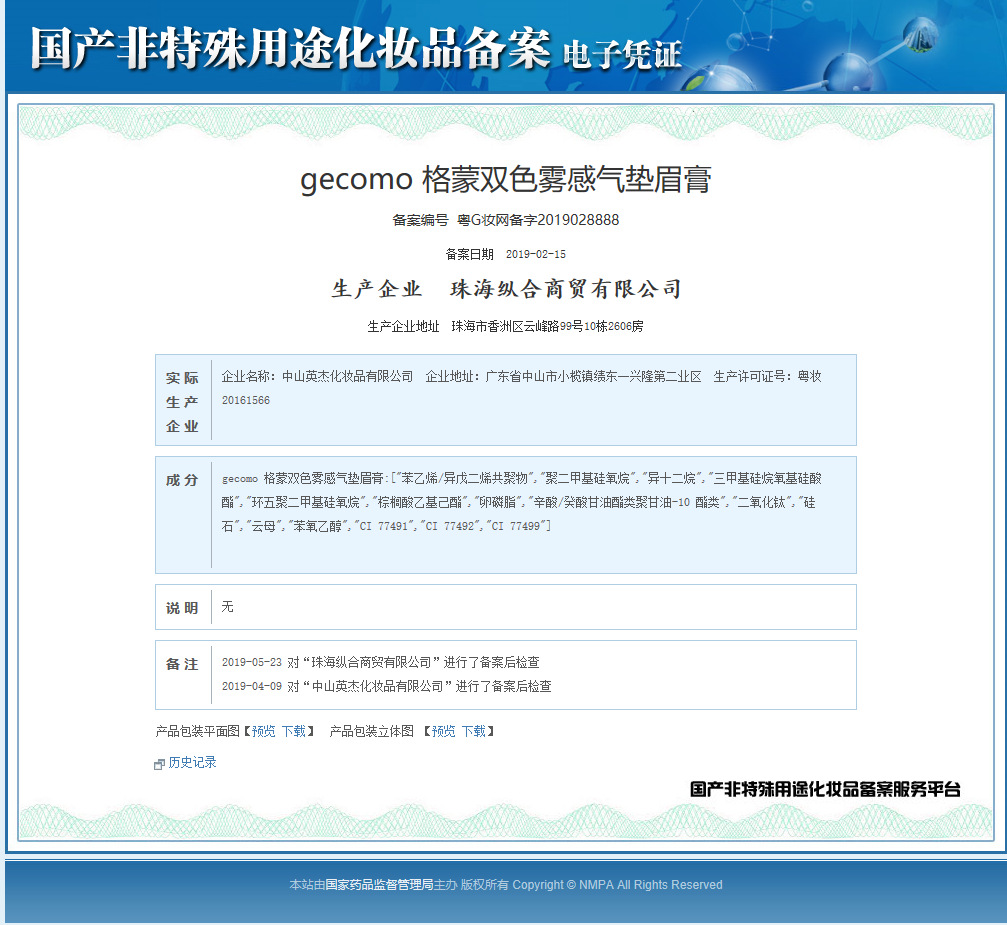The image size is (1007, 925).
Task: Click the filing date 2019-02-15
Action: click(x=535, y=254)
